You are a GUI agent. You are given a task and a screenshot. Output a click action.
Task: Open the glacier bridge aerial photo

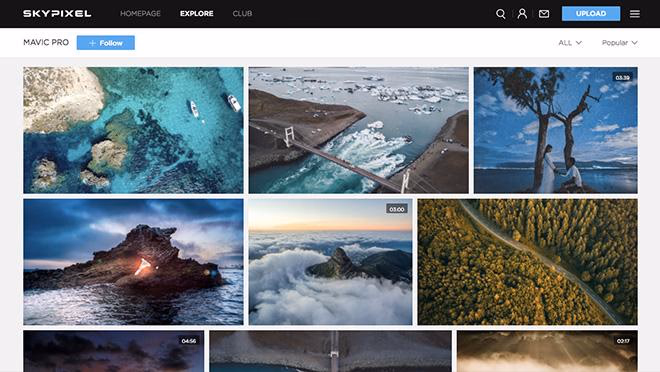(x=358, y=130)
